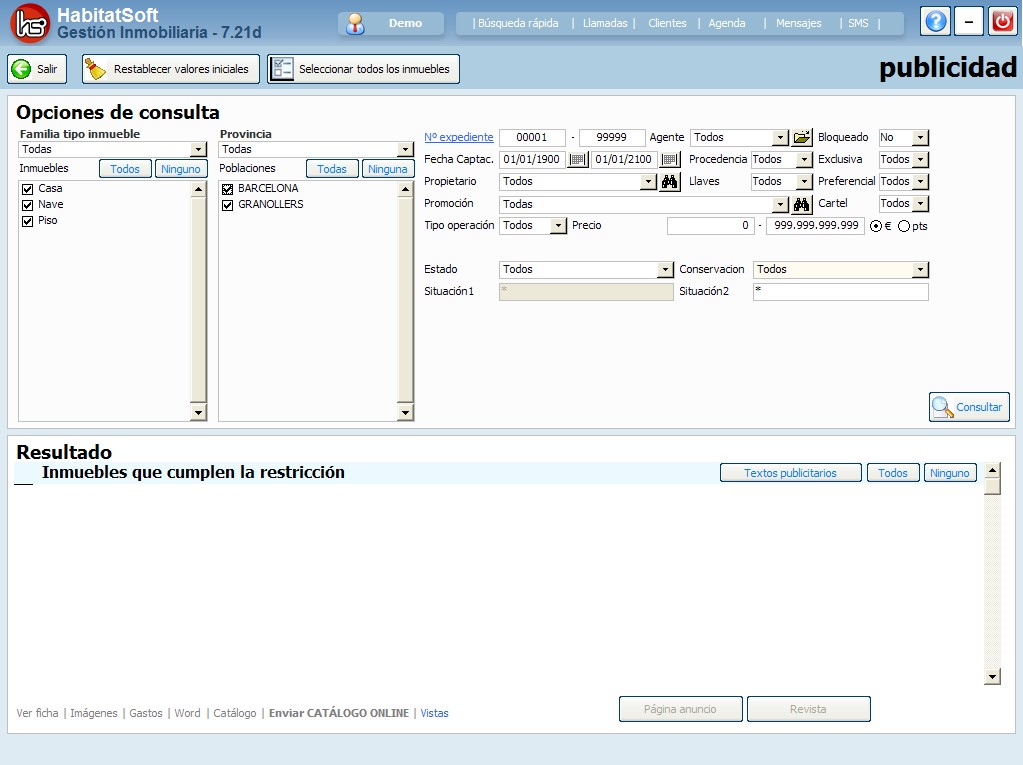Expand the Provincia dropdown

pyautogui.click(x=405, y=149)
